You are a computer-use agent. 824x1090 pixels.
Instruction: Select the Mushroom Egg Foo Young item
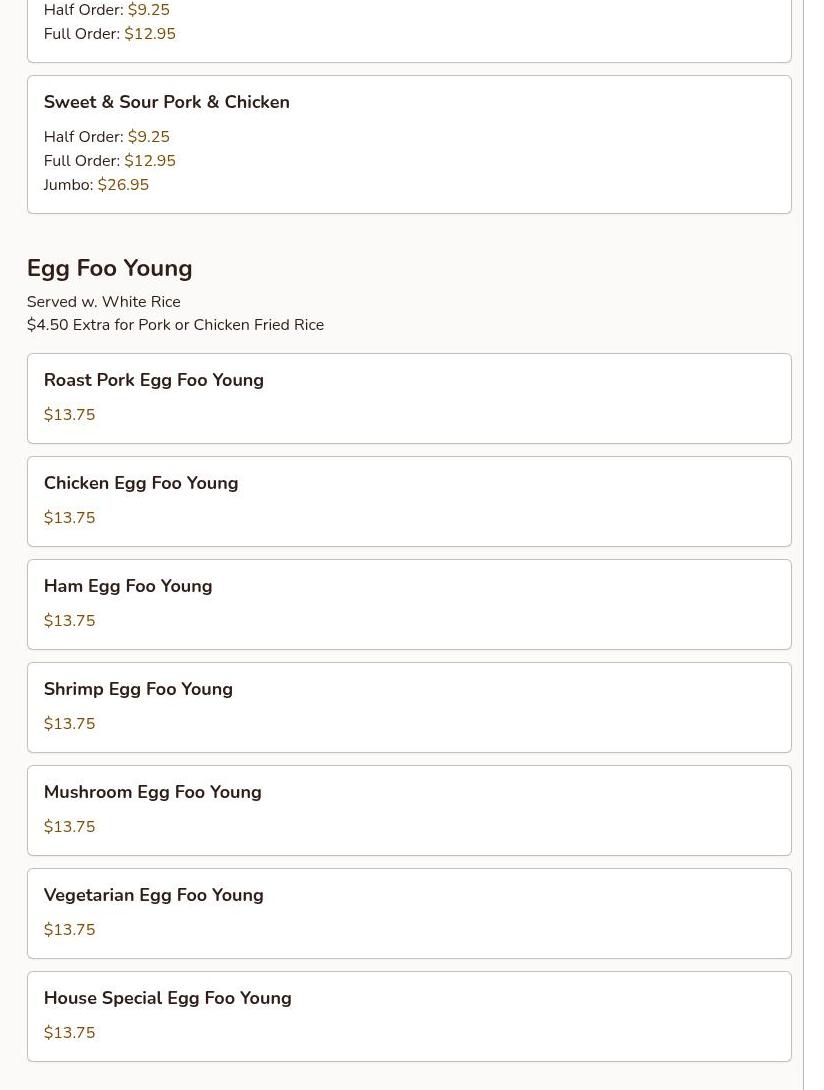152,792
